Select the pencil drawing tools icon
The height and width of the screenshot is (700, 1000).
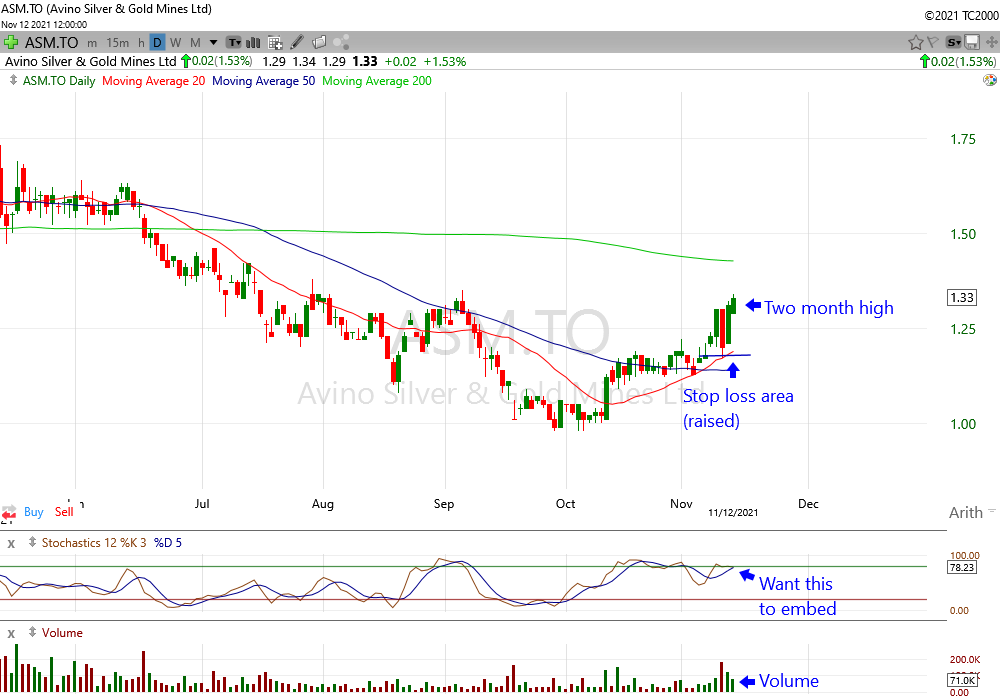coord(297,43)
